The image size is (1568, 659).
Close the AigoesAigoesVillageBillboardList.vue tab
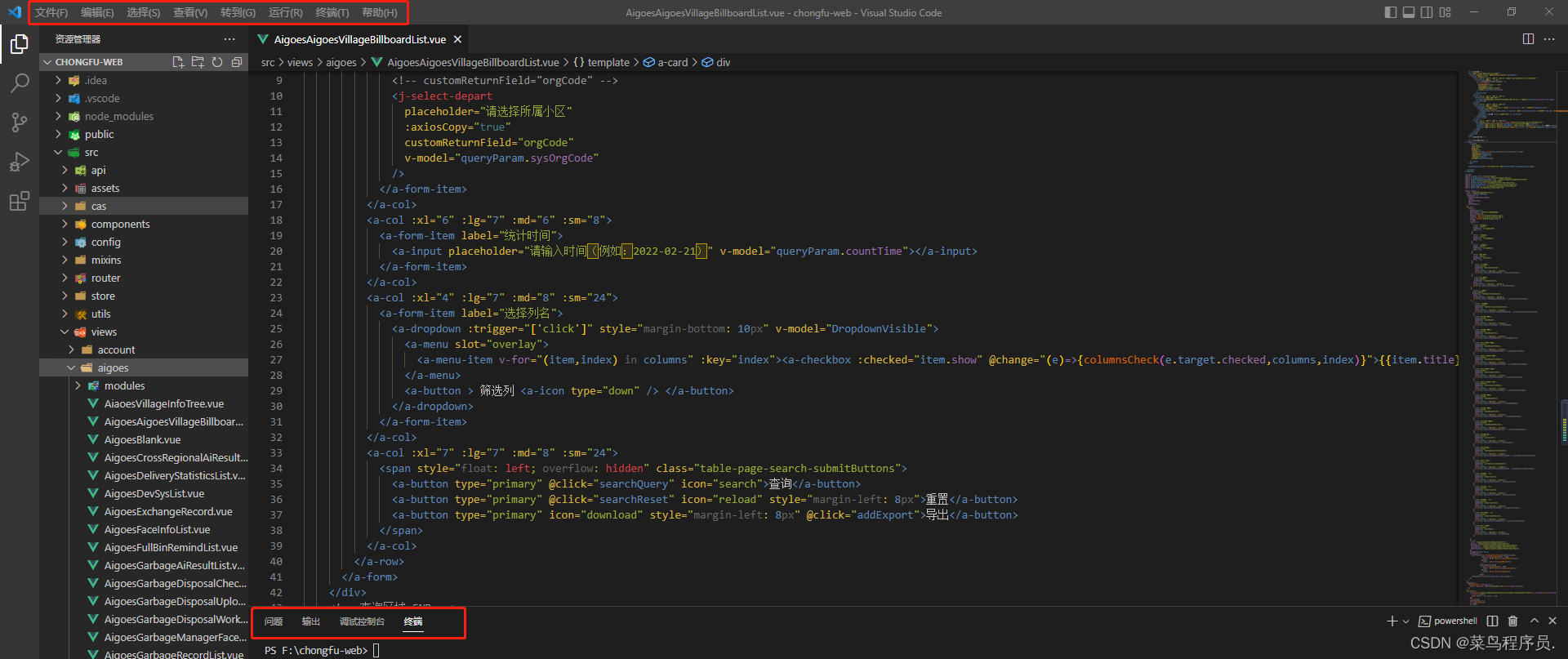click(457, 39)
